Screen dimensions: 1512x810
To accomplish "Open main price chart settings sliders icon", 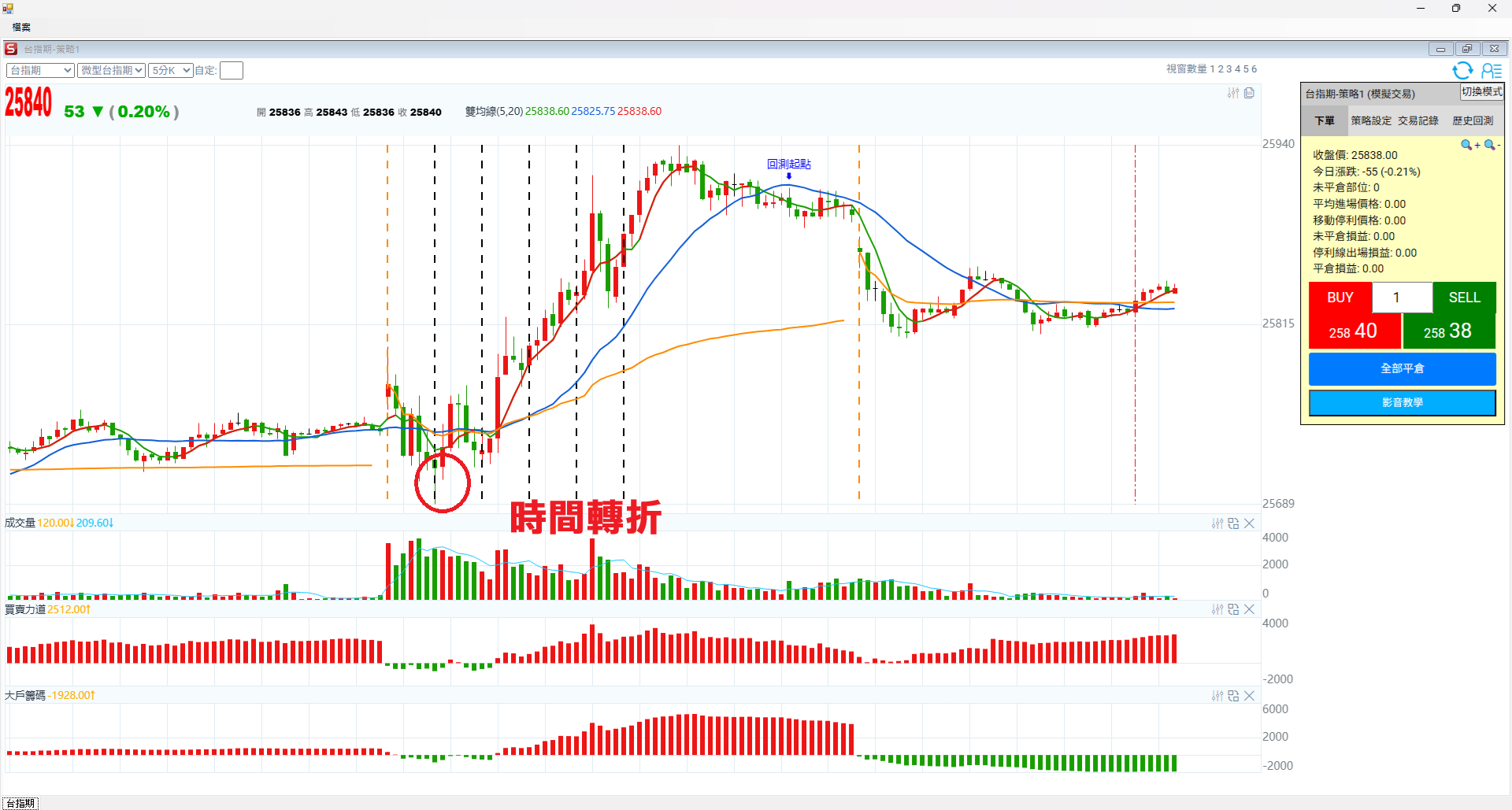I will pyautogui.click(x=1233, y=93).
